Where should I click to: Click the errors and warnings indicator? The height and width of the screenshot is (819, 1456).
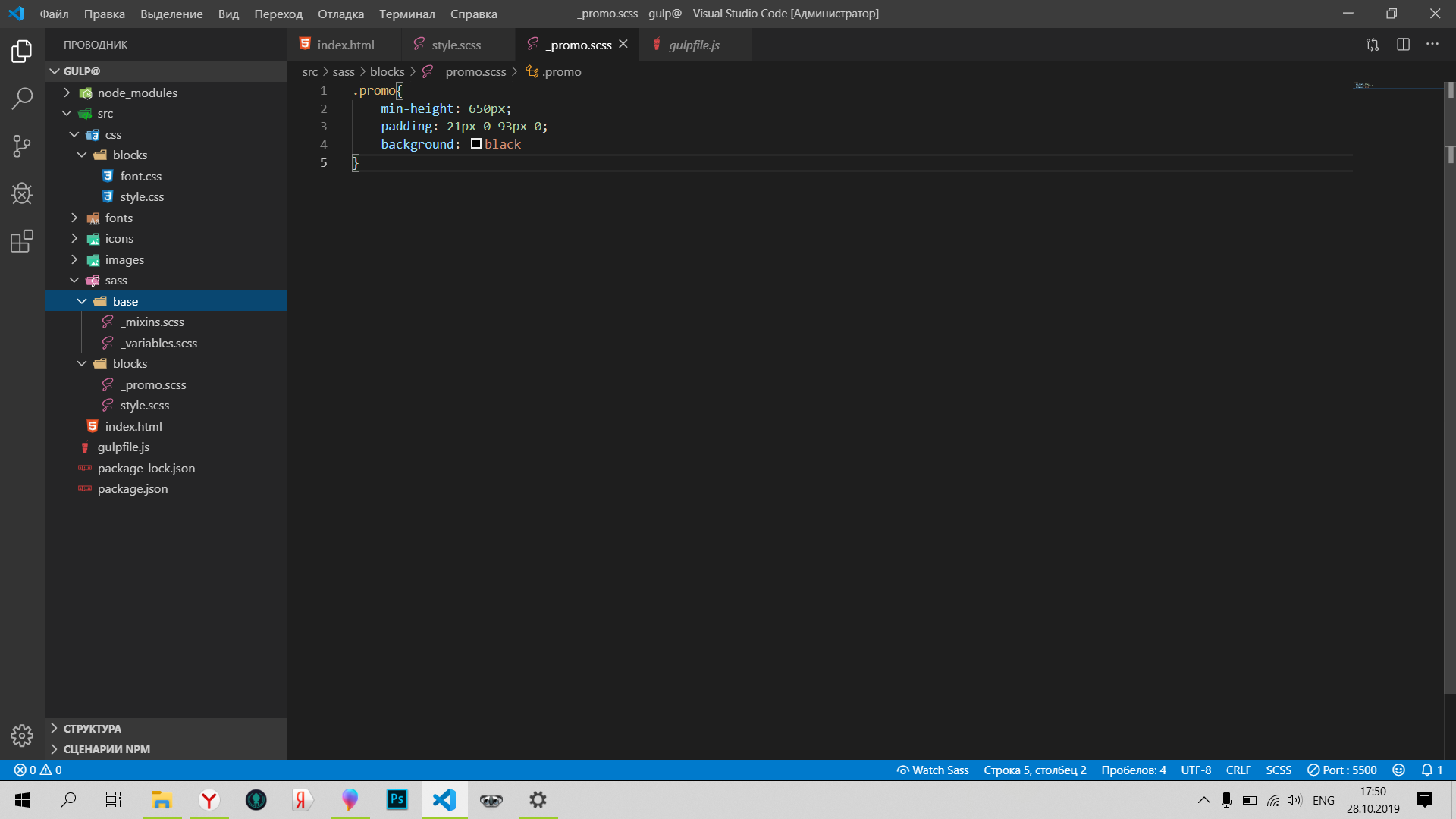(38, 770)
